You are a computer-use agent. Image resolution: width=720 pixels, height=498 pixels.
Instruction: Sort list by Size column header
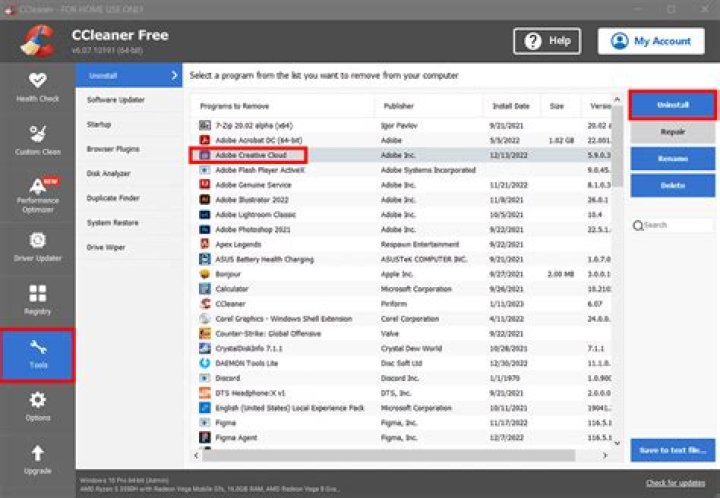point(561,106)
